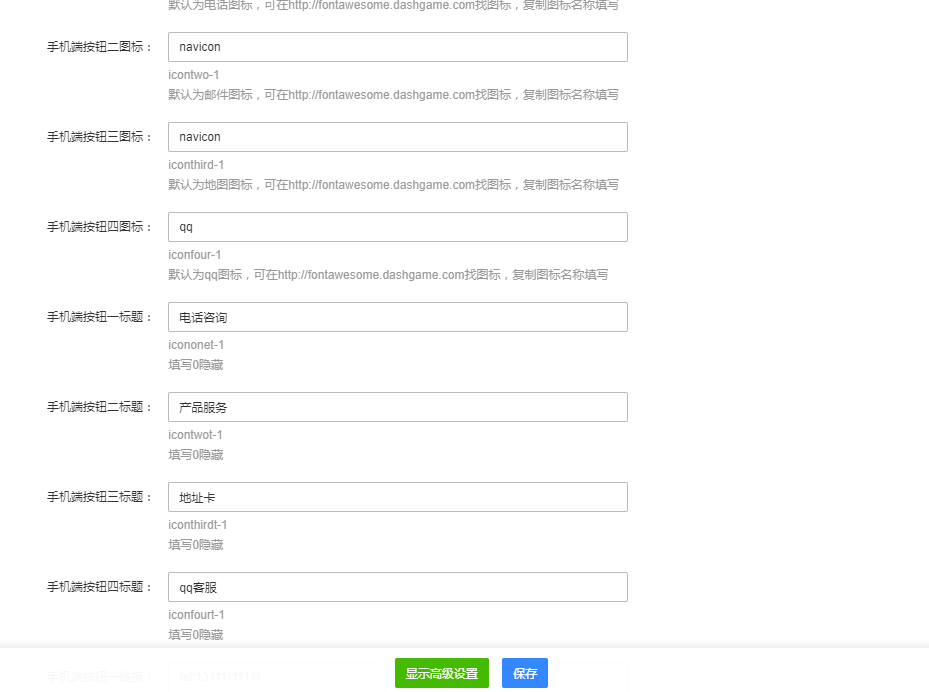Click the 手机端按钮二标题 field with 产品服务
Viewport: 929px width, 692px height.
pyautogui.click(x=398, y=407)
